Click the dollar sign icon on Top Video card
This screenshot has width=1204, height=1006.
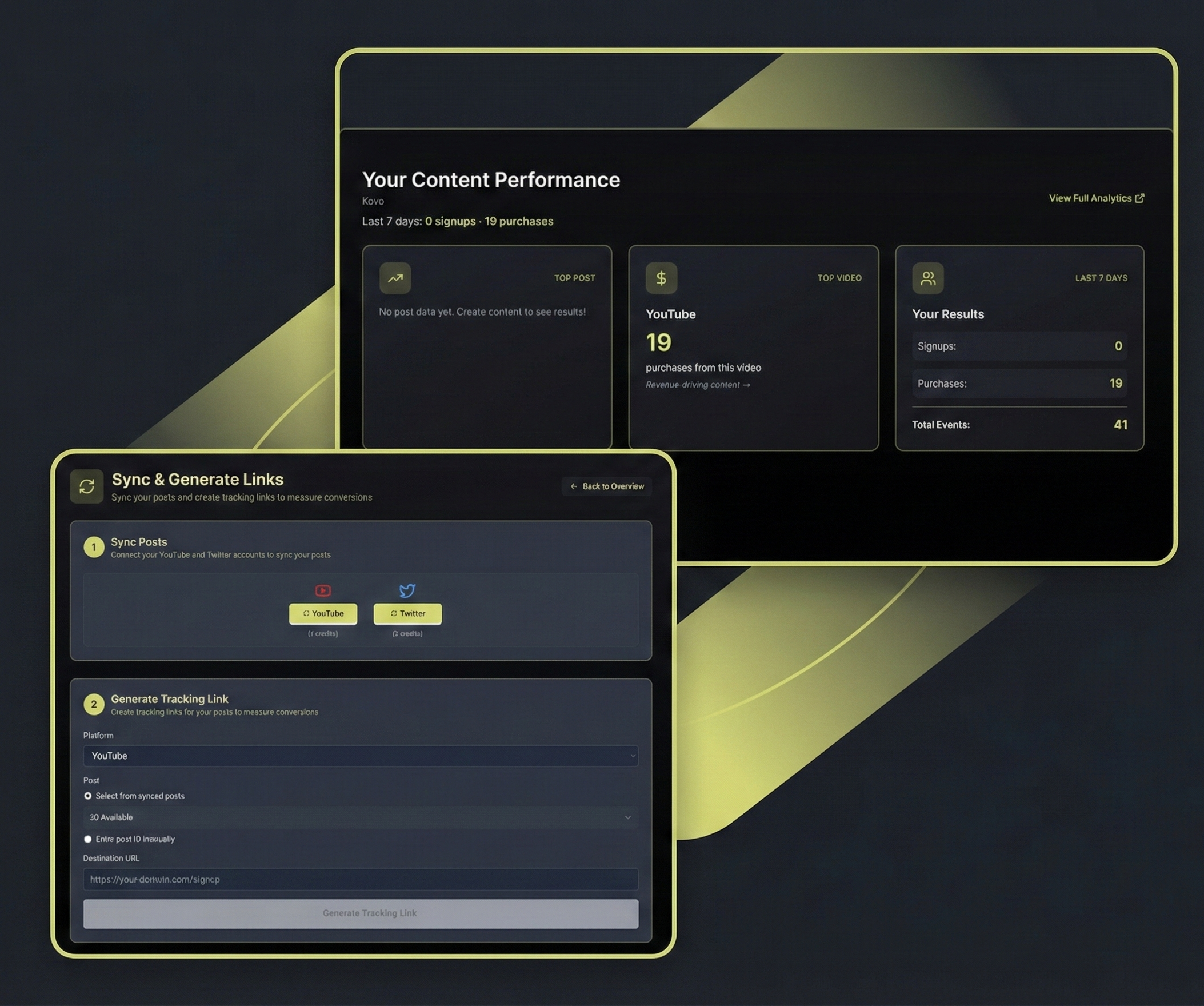[x=662, y=278]
